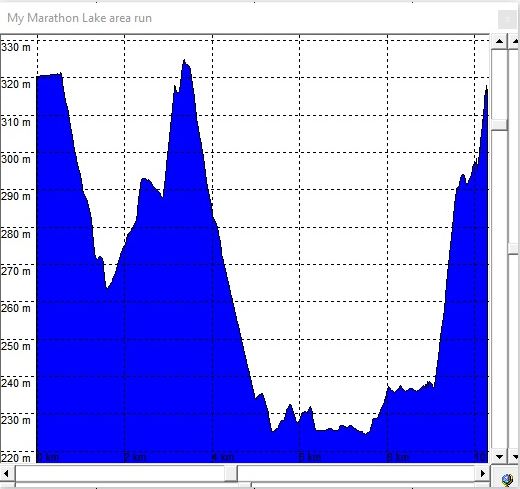Click the 220 m elevation axis label

click(16, 458)
